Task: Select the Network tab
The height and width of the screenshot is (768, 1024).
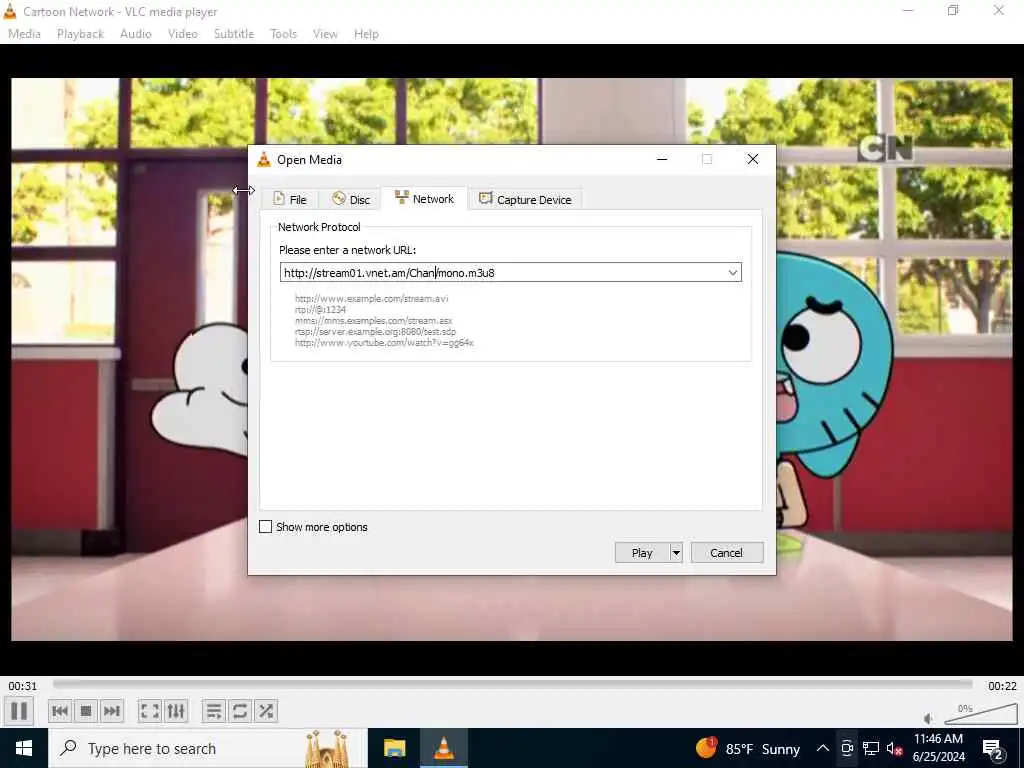Action: coord(424,199)
